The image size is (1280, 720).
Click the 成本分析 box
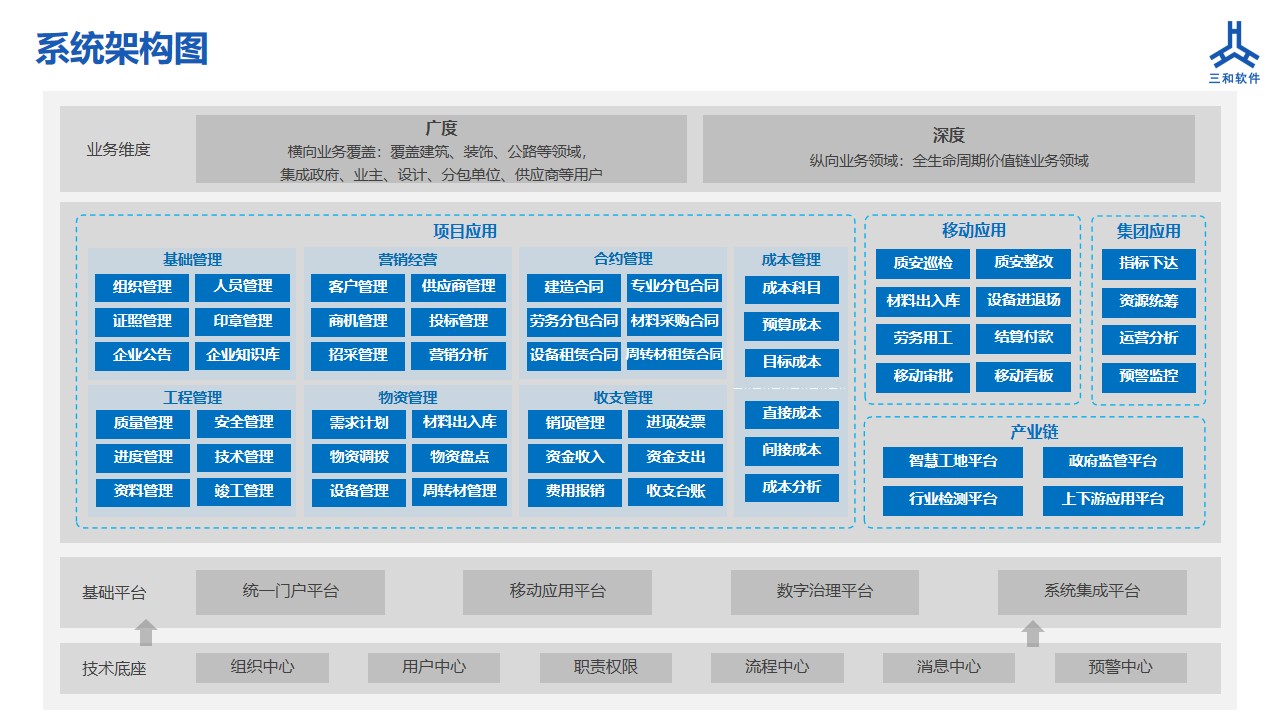(792, 487)
